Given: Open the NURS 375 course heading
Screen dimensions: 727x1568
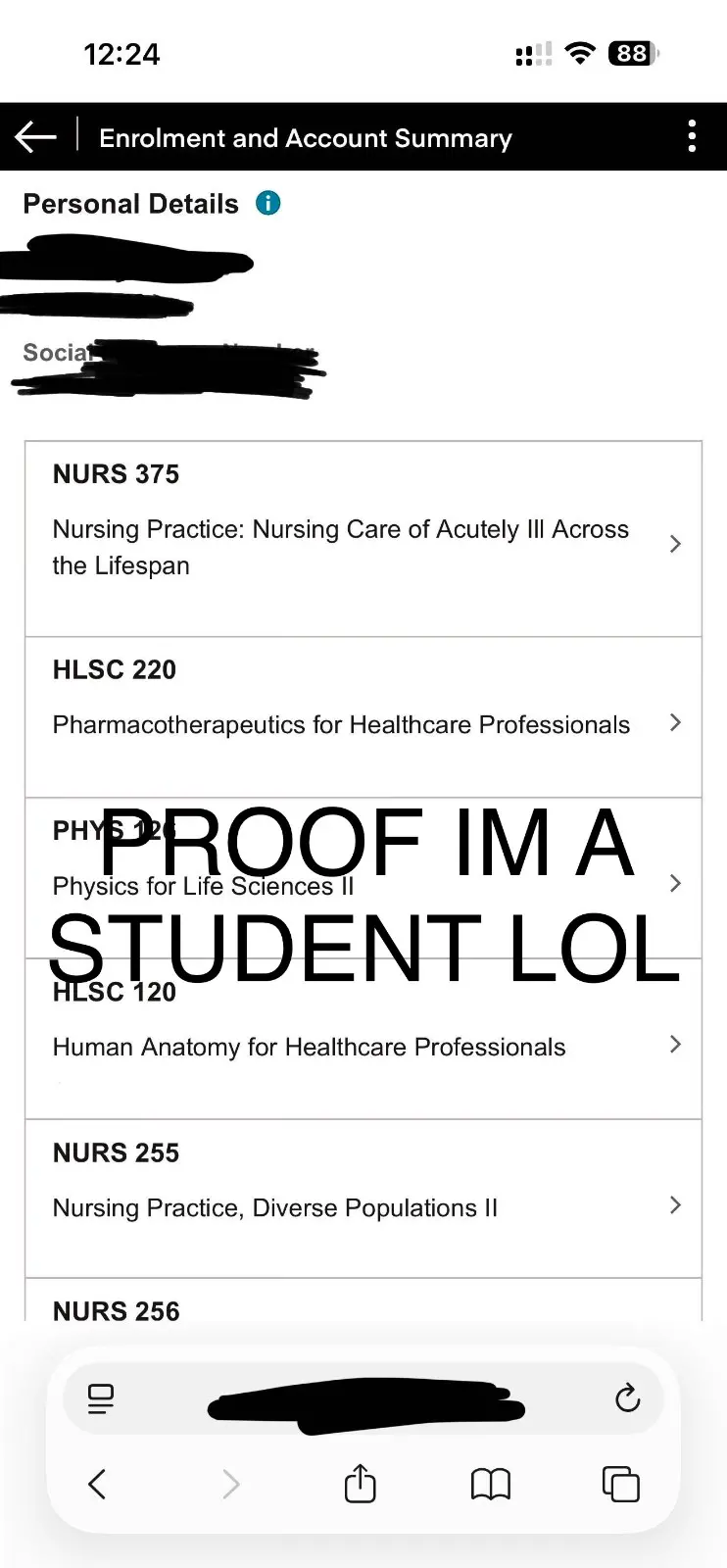Looking at the screenshot, I should pos(116,474).
